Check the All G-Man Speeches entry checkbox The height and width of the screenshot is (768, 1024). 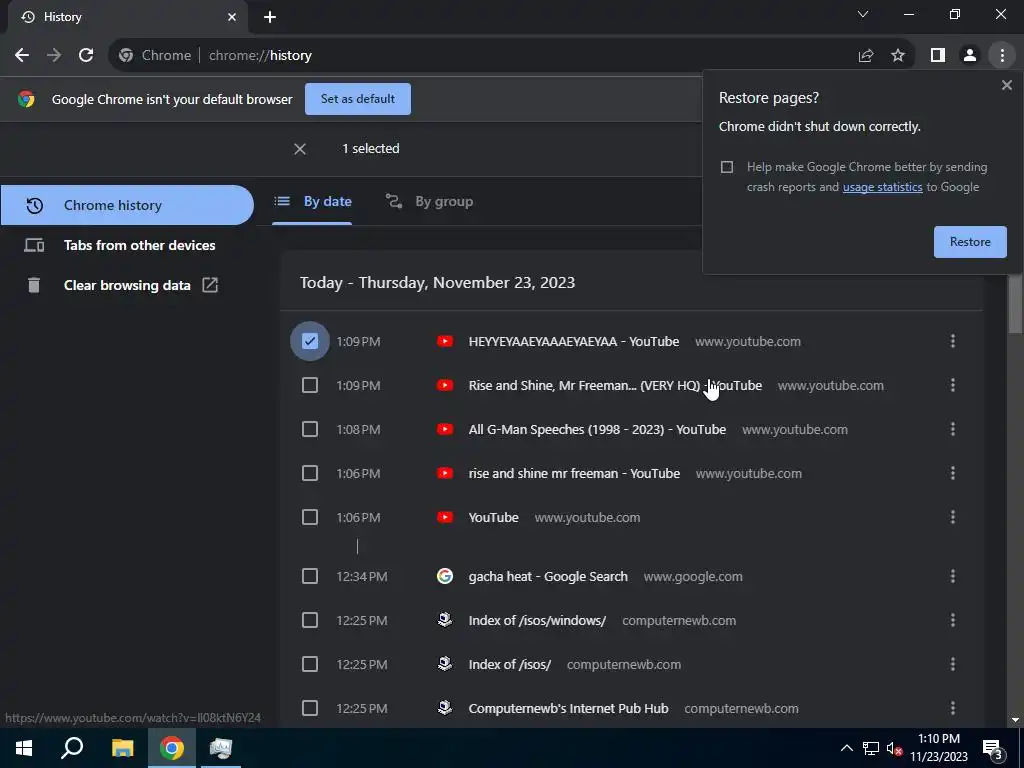tap(310, 429)
